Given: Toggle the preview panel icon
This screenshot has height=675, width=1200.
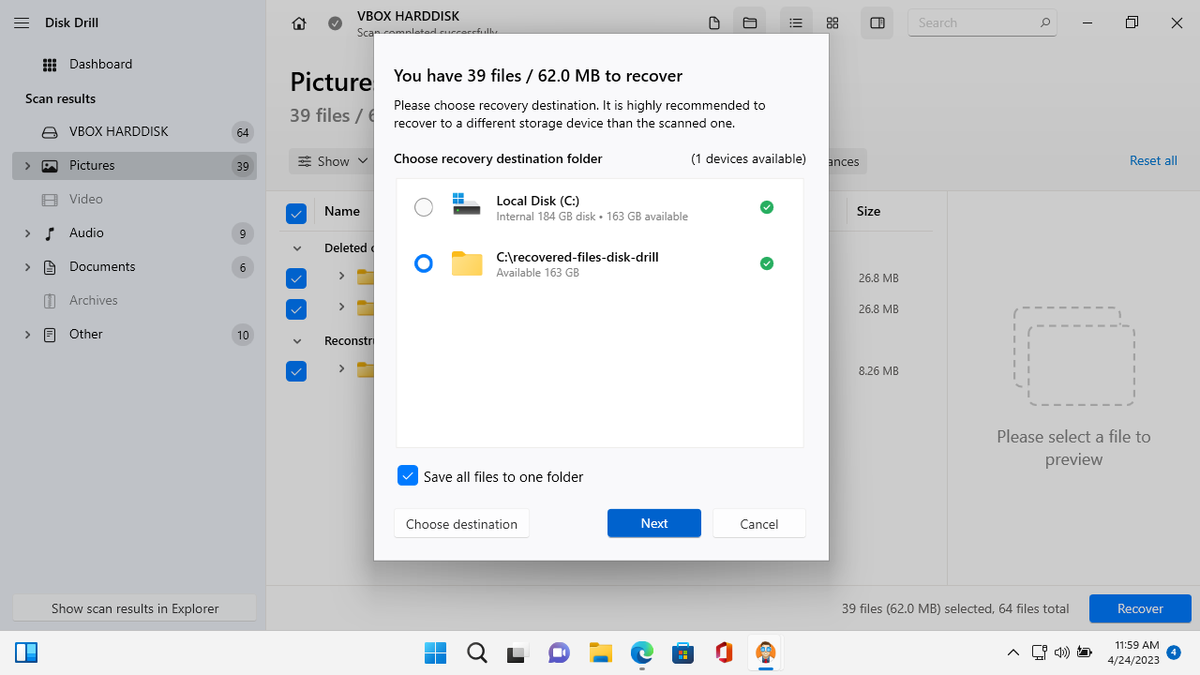Looking at the screenshot, I should click(877, 23).
